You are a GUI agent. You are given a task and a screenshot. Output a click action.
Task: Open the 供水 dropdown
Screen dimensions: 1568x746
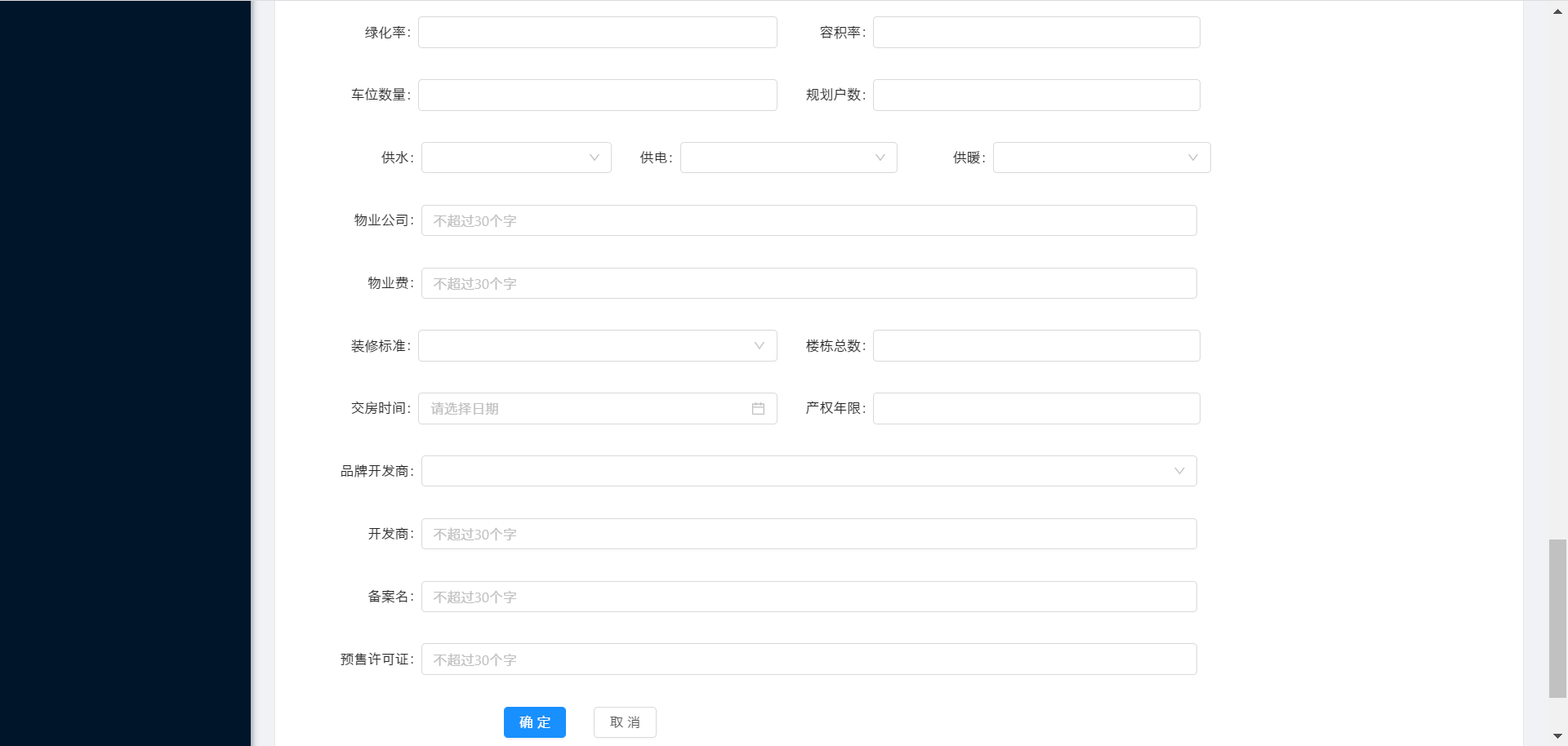pos(516,158)
